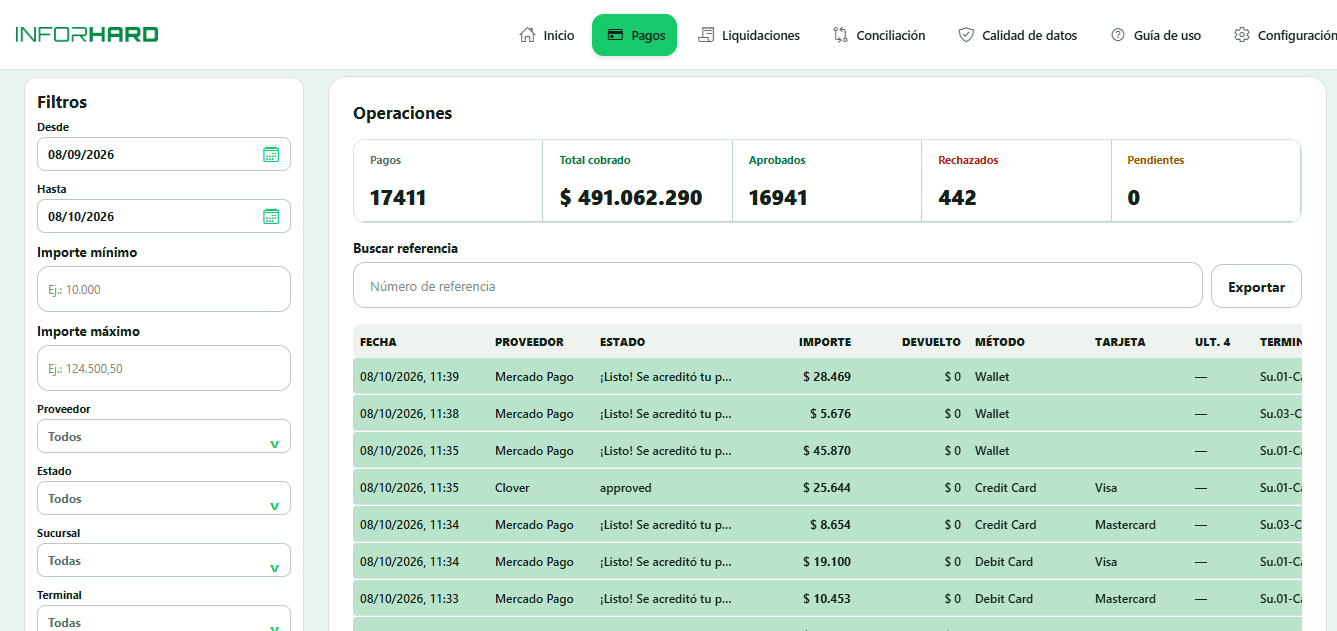This screenshot has height=631, width=1337.
Task: Click the Exportar button
Action: [x=1256, y=286]
